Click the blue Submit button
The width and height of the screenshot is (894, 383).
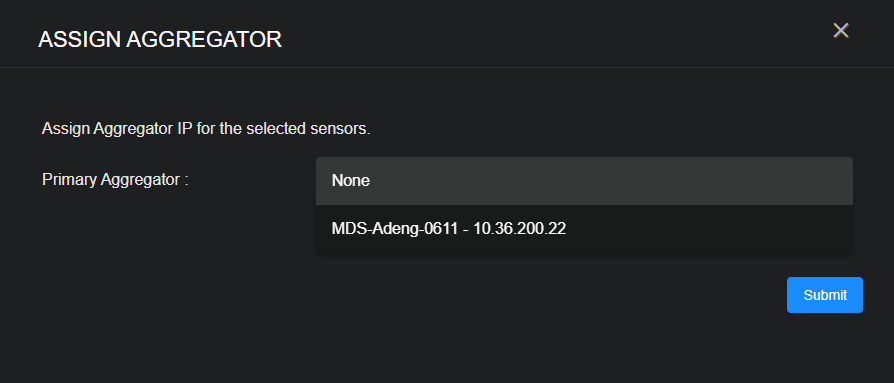tap(824, 295)
